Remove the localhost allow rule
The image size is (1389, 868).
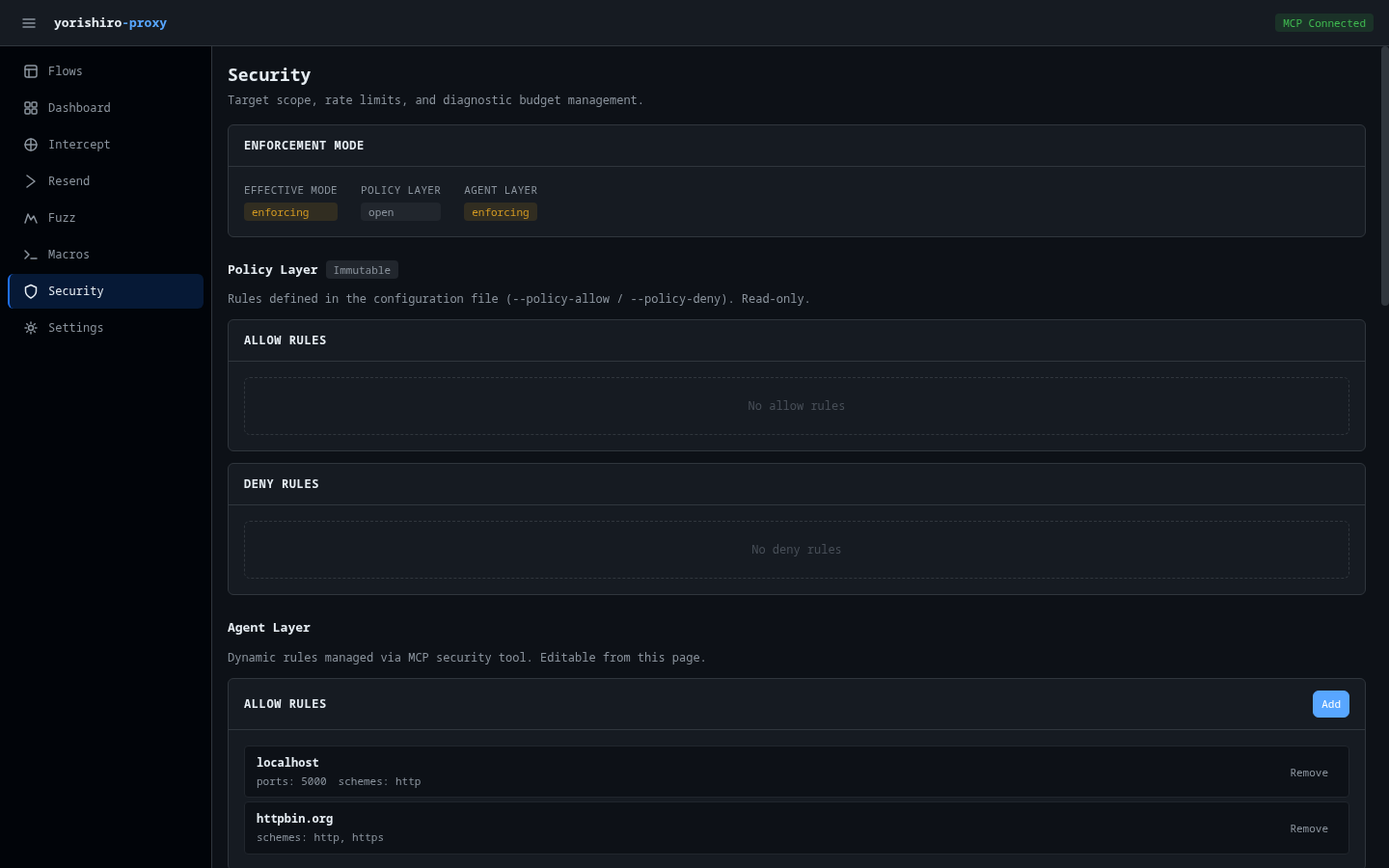click(x=1308, y=773)
